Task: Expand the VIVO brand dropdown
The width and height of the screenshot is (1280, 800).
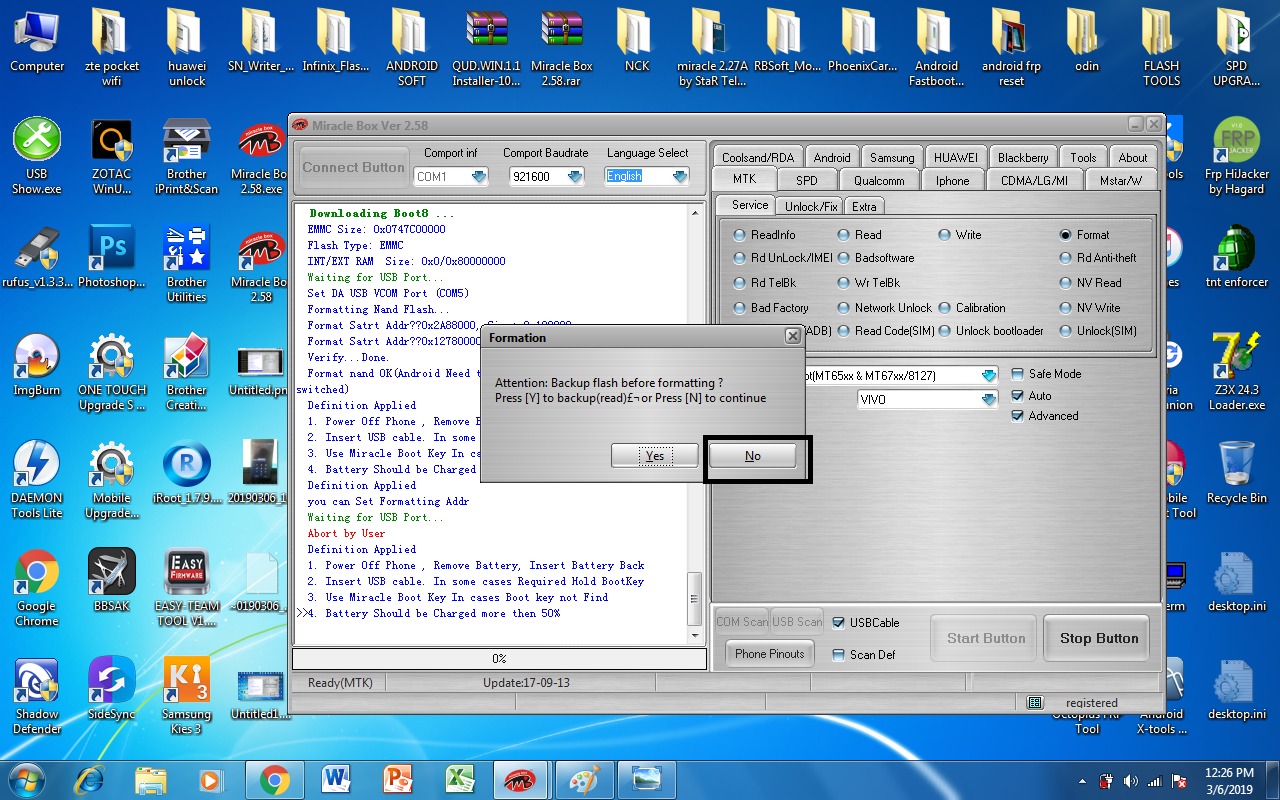Action: (x=989, y=399)
